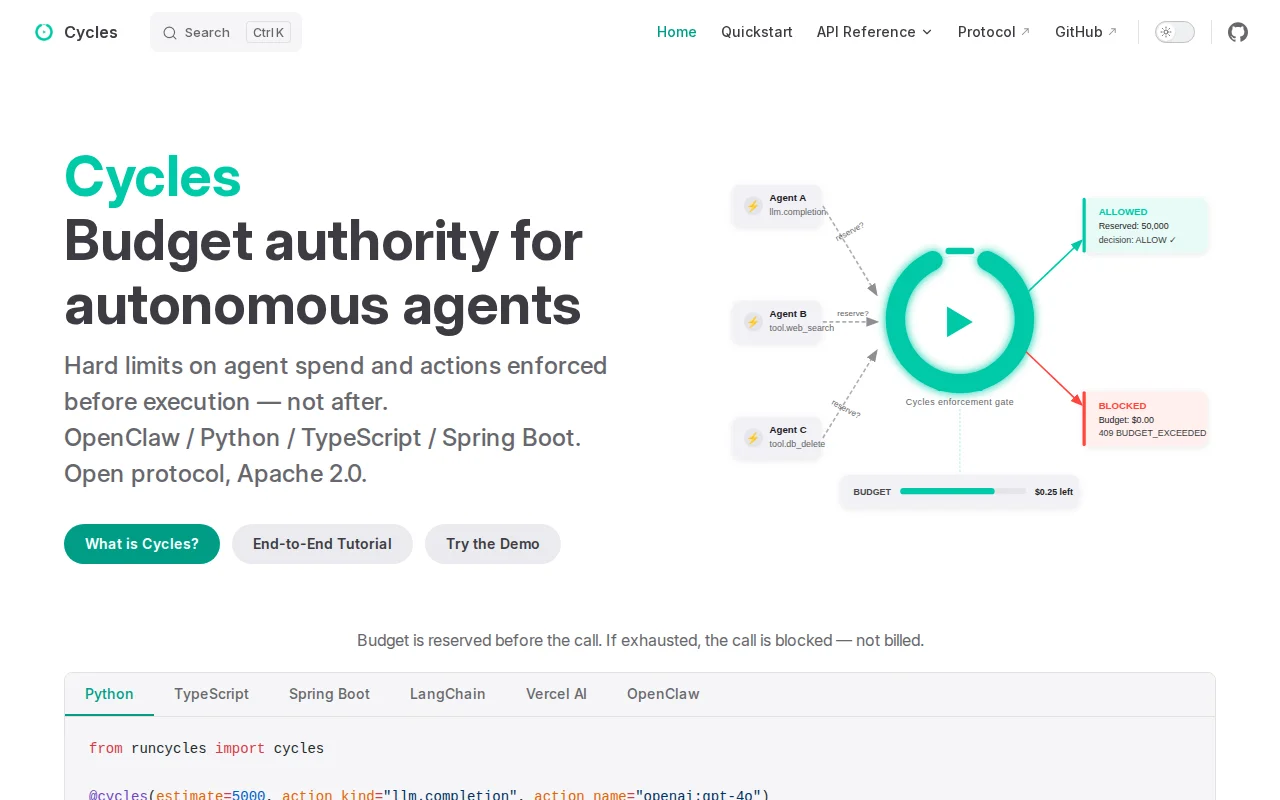This screenshot has height=800, width=1280.
Task: Click the Cycles site title text
Action: tap(91, 32)
